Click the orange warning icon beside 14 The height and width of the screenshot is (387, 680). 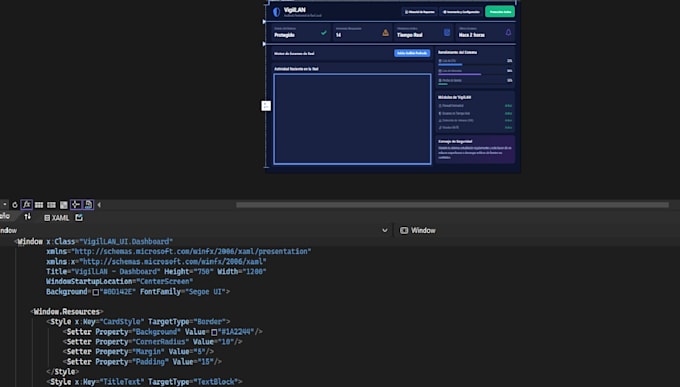385,33
